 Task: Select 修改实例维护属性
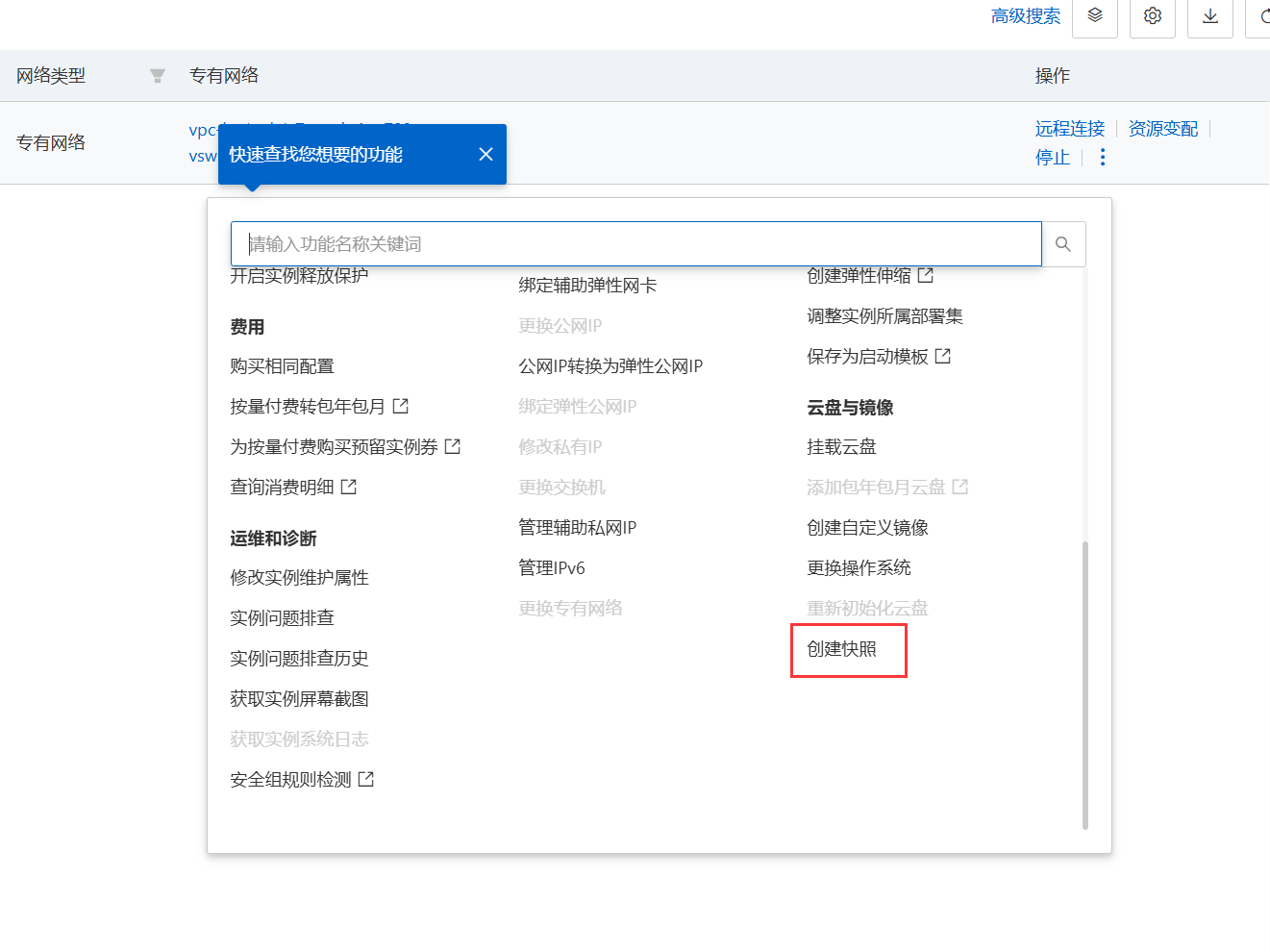point(300,578)
